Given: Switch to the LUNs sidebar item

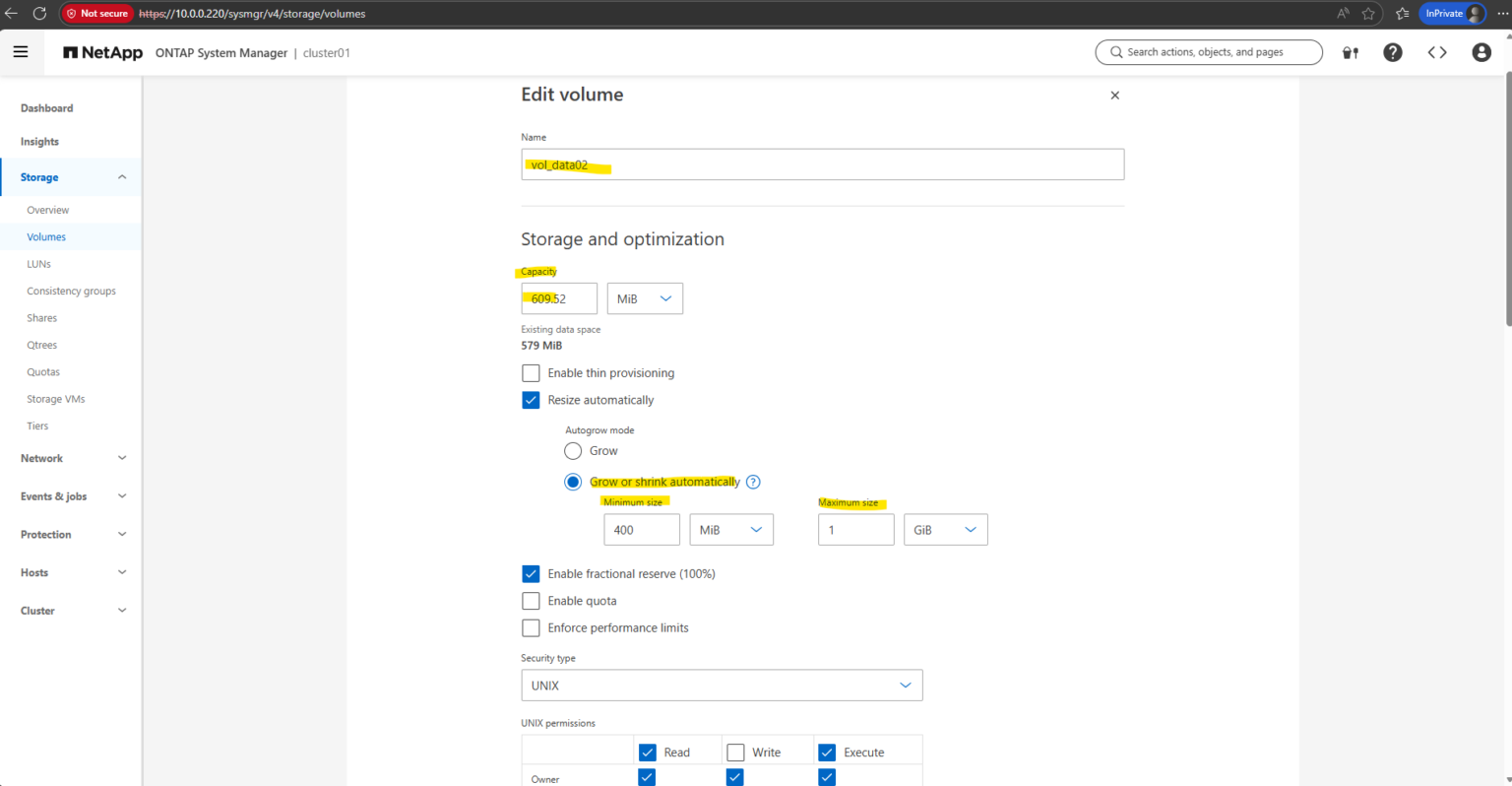Looking at the screenshot, I should pyautogui.click(x=38, y=263).
